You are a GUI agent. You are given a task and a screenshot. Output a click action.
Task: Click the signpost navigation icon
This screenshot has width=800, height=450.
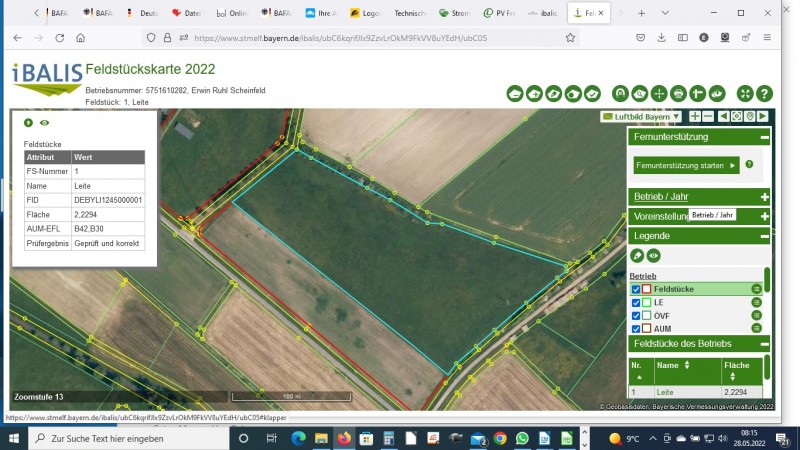click(698, 93)
